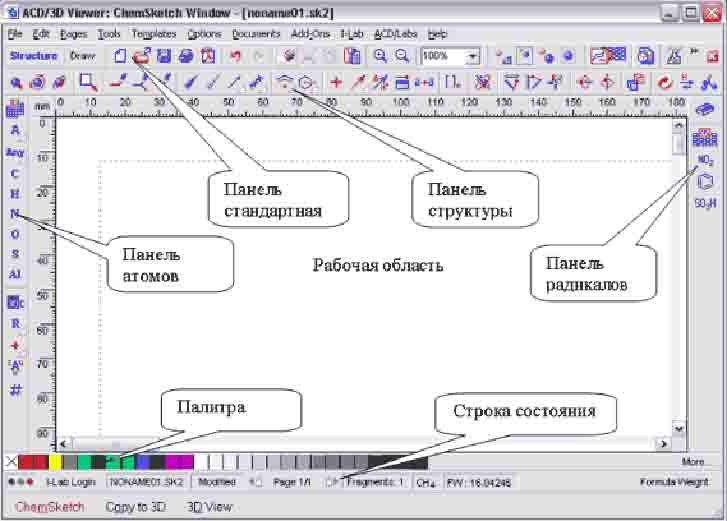
Task: Click the square brackets tool icon
Action: click(x=453, y=83)
